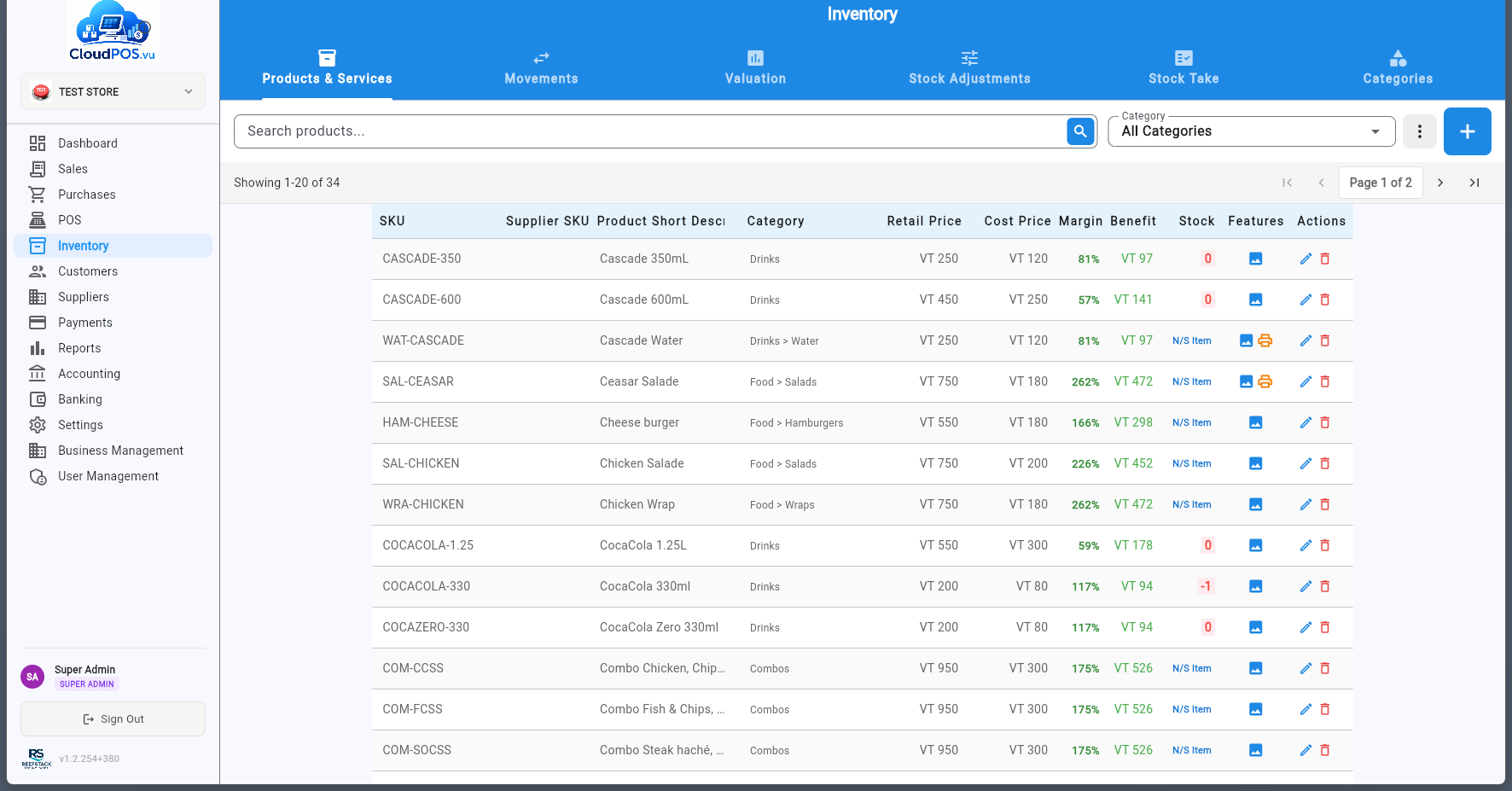Switch to Valuation tab
This screenshot has height=791, width=1512.
(x=755, y=68)
